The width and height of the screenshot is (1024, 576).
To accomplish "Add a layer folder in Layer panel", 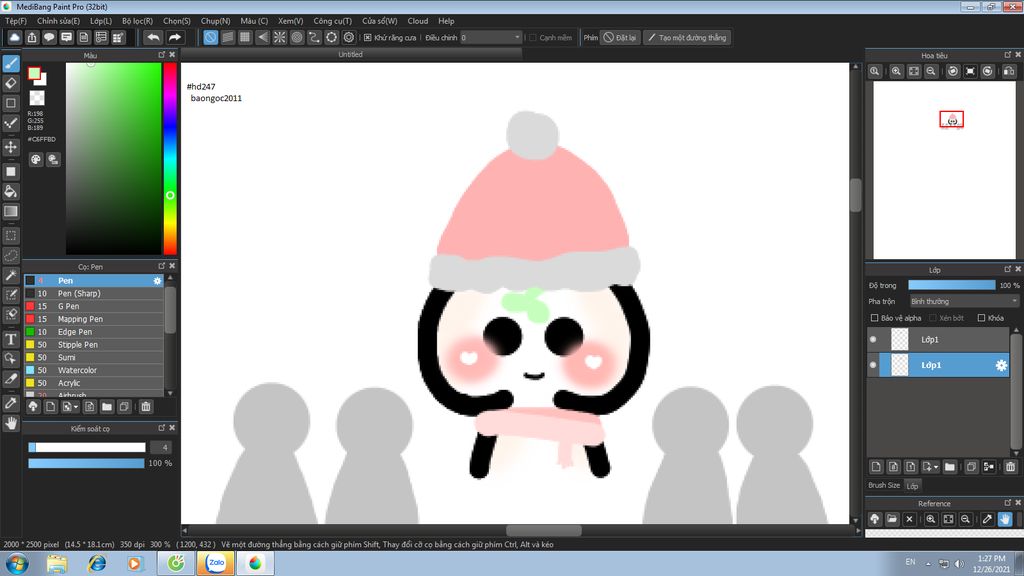I will (x=950, y=466).
